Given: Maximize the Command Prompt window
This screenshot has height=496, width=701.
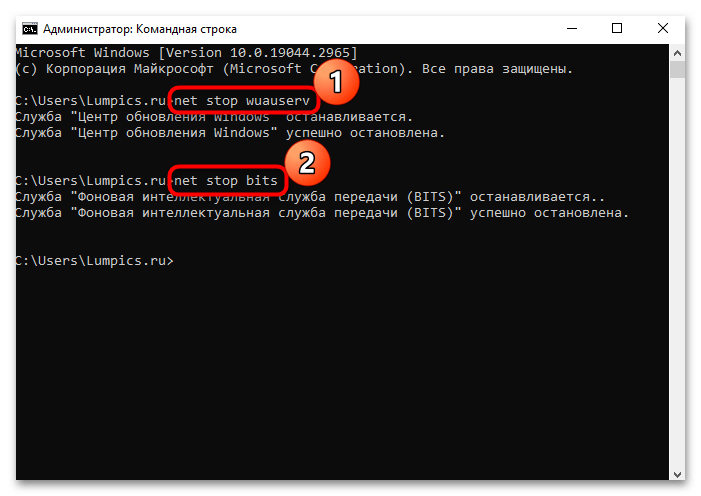Looking at the screenshot, I should [x=617, y=29].
